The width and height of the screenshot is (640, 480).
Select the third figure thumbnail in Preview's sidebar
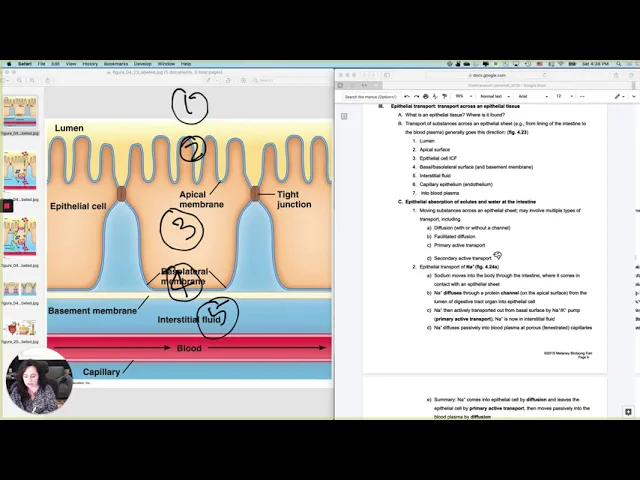click(20, 237)
